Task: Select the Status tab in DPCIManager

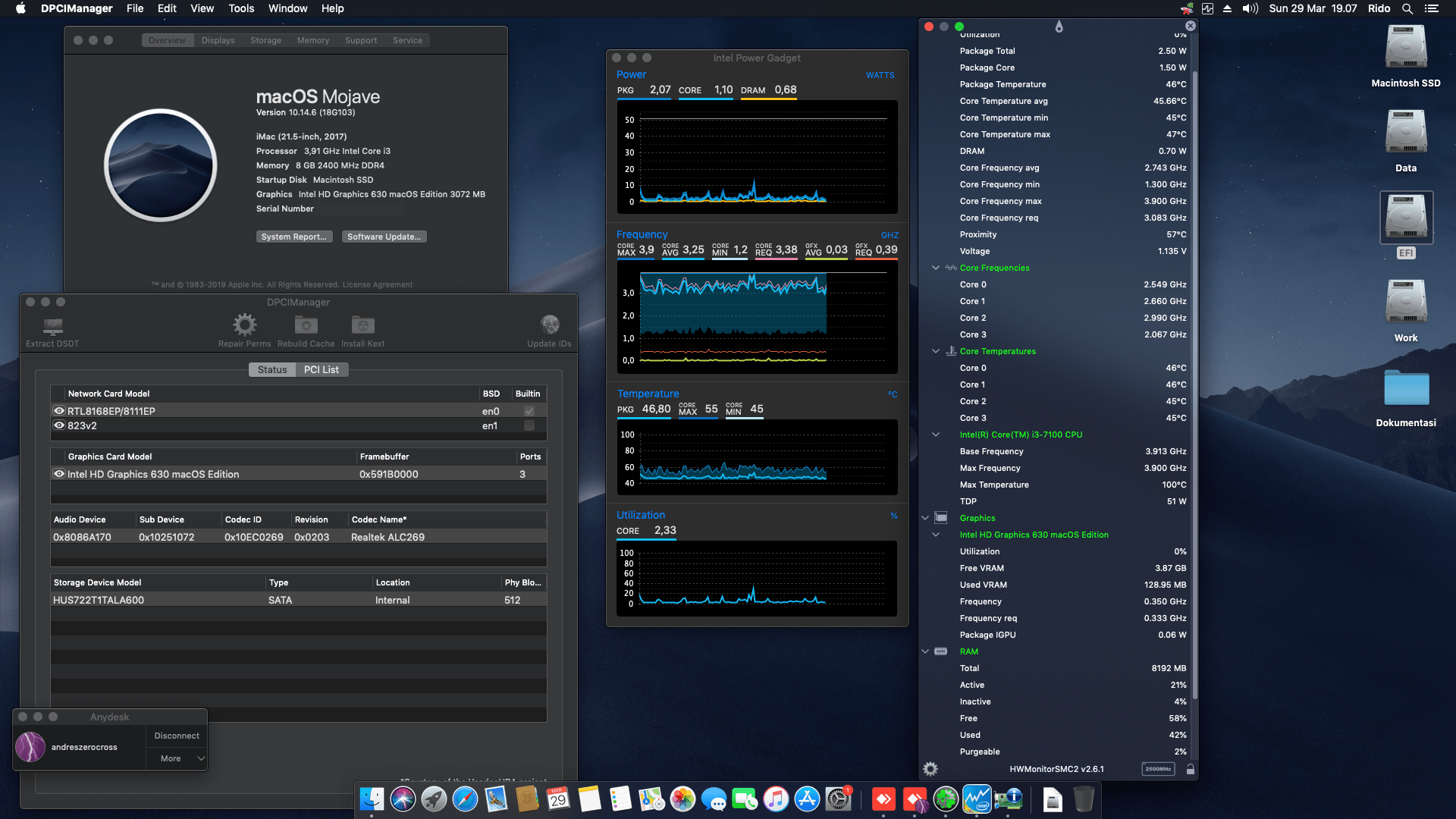Action: (x=272, y=369)
